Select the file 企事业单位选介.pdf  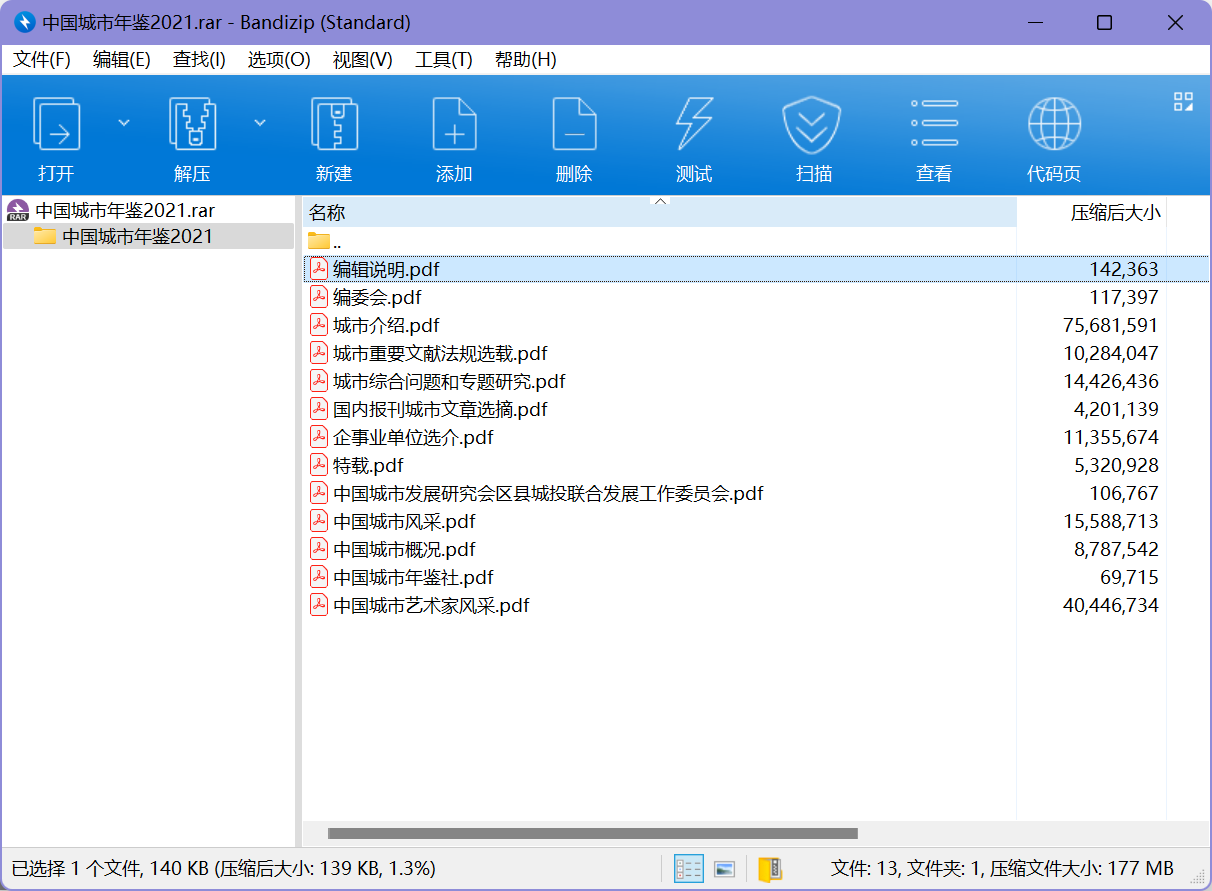pos(413,437)
